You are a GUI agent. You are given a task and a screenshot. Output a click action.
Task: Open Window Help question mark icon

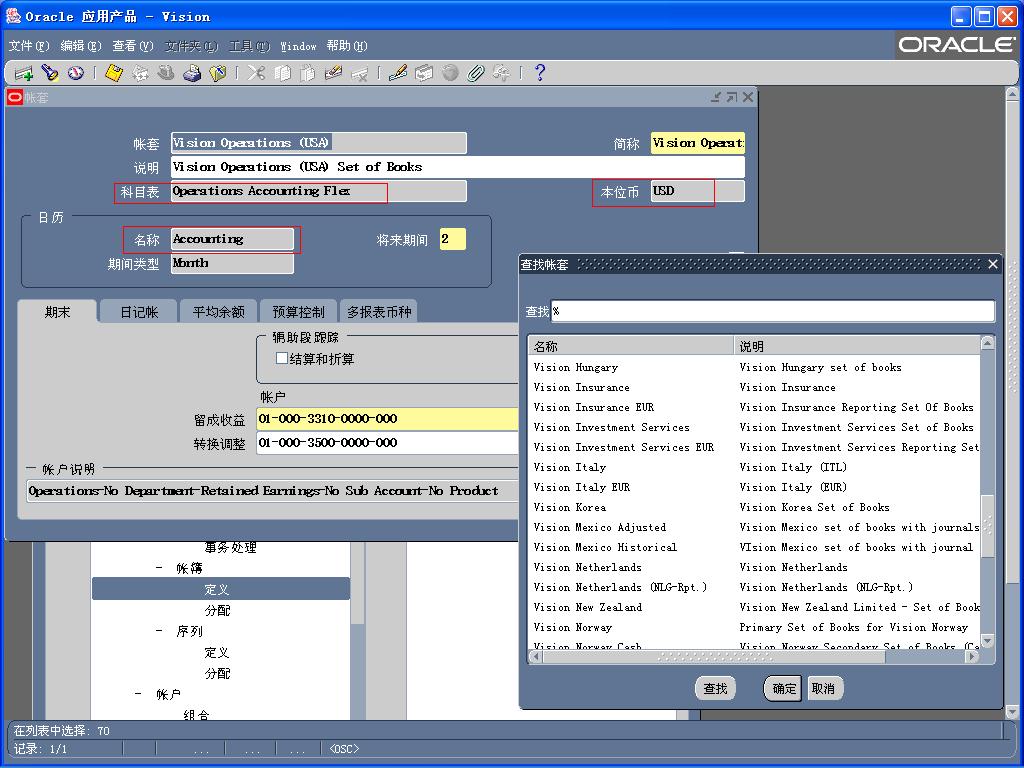point(539,73)
